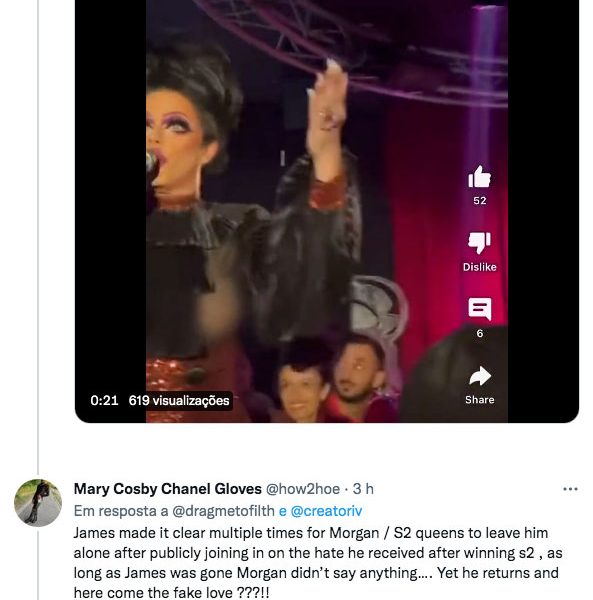Open the @how2hoe handle link
This screenshot has width=593, height=600.
(x=303, y=489)
